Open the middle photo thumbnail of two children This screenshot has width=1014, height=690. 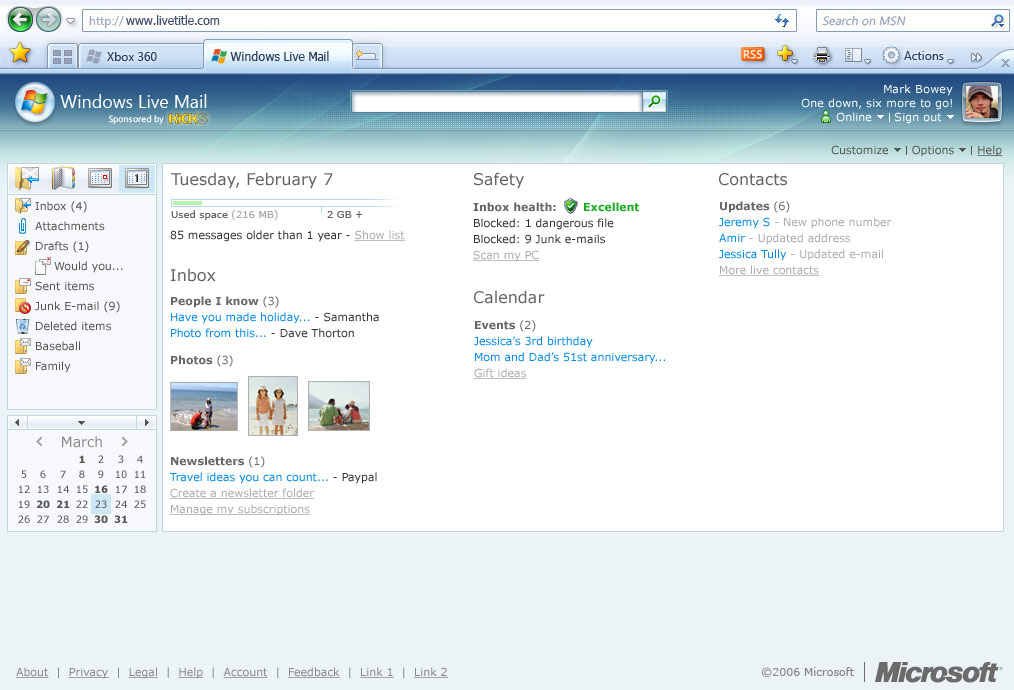pyautogui.click(x=273, y=406)
